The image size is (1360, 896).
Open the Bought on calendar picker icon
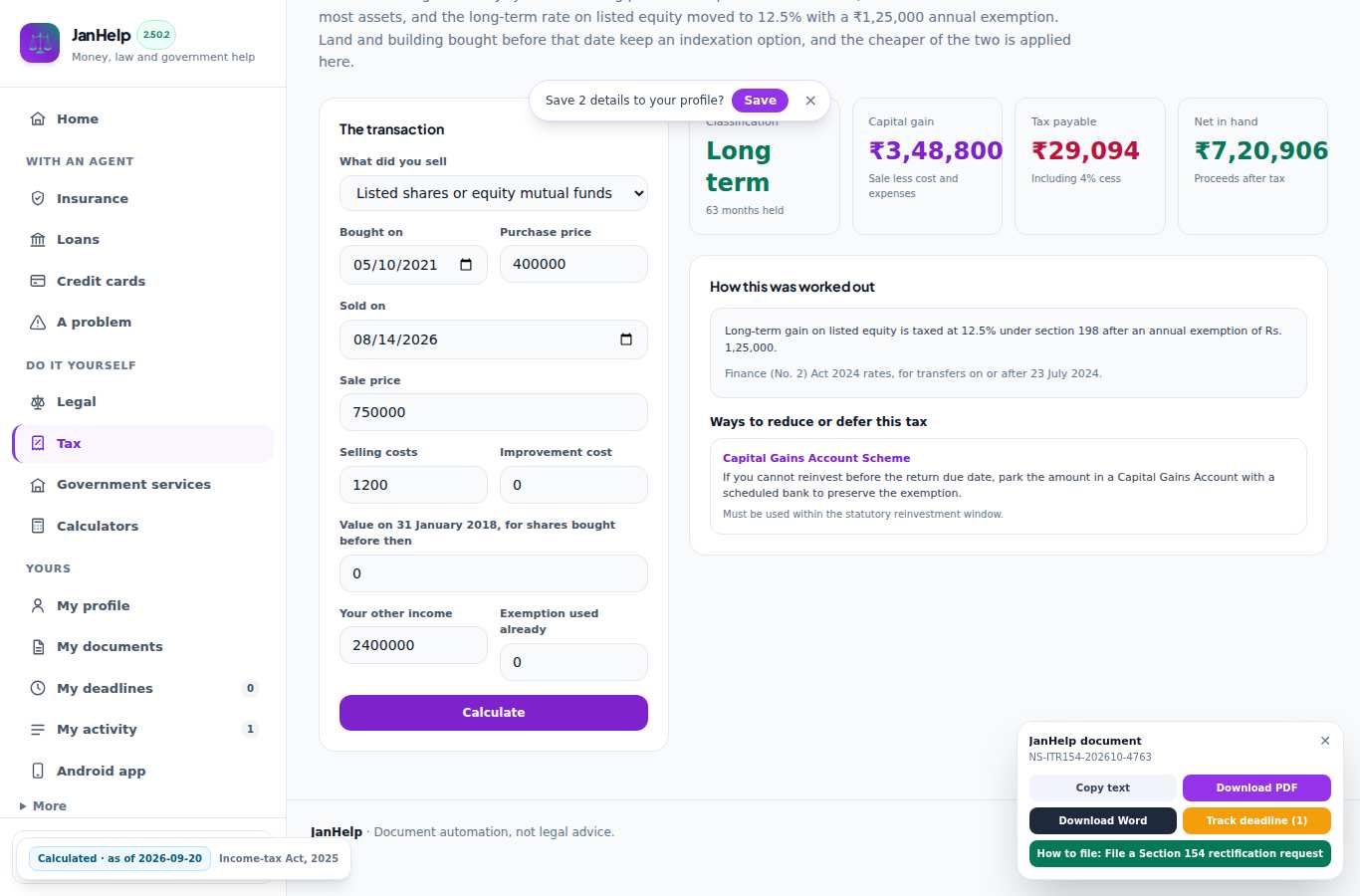(466, 265)
